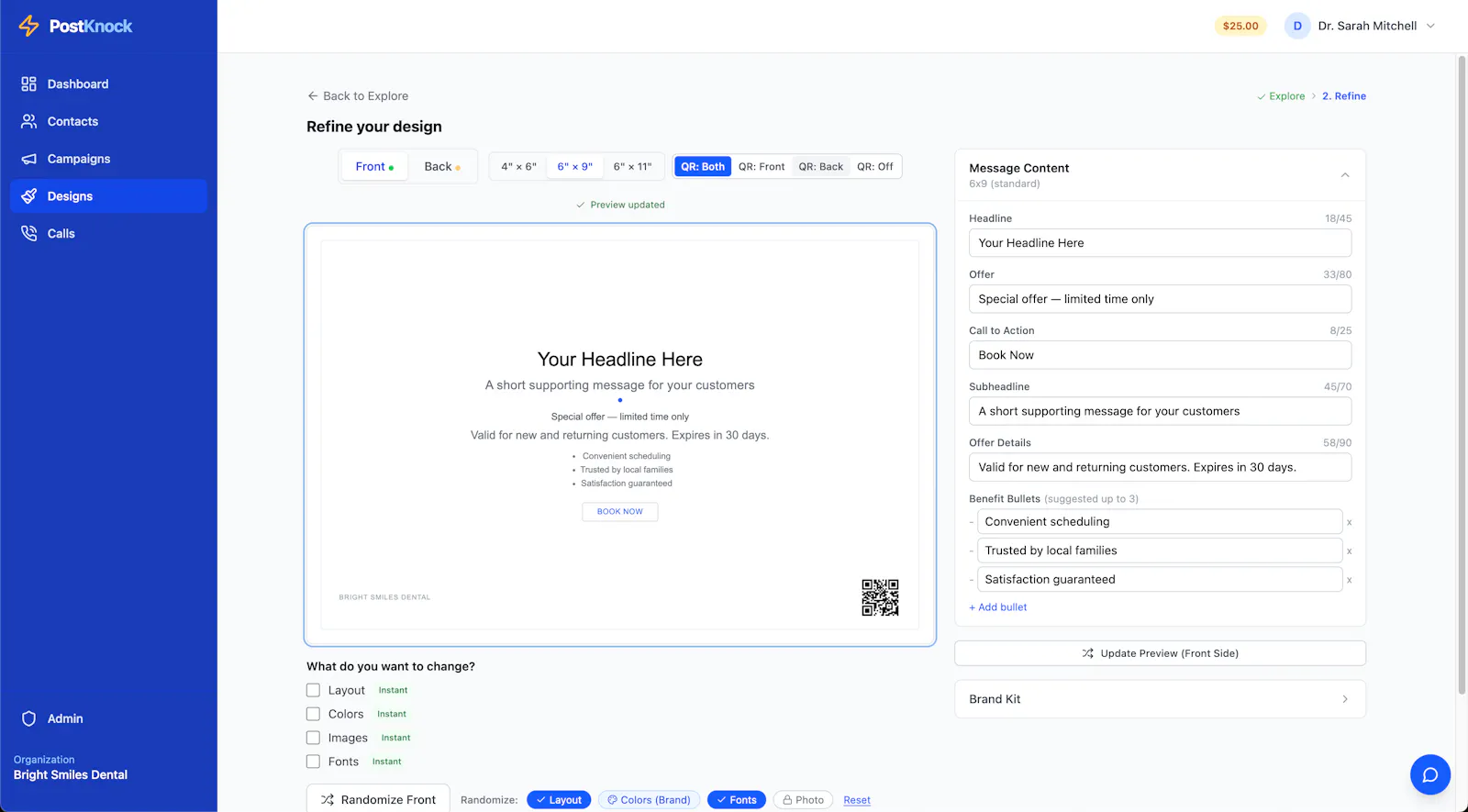Open the Calls page
The image size is (1468, 812).
pyautogui.click(x=108, y=234)
